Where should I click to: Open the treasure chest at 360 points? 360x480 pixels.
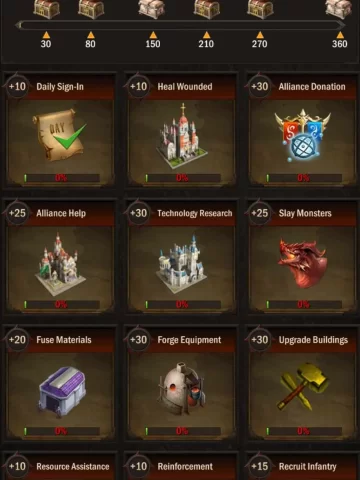pyautogui.click(x=339, y=9)
